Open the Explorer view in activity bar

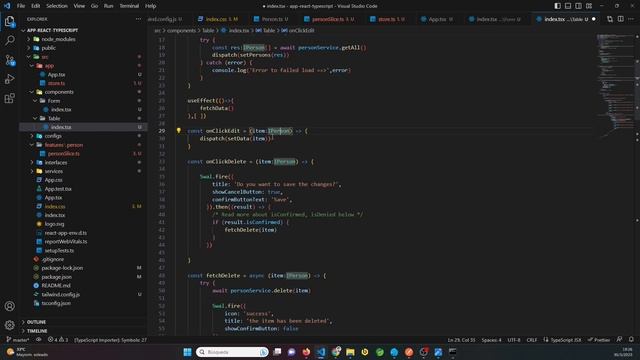pyautogui.click(x=9, y=21)
